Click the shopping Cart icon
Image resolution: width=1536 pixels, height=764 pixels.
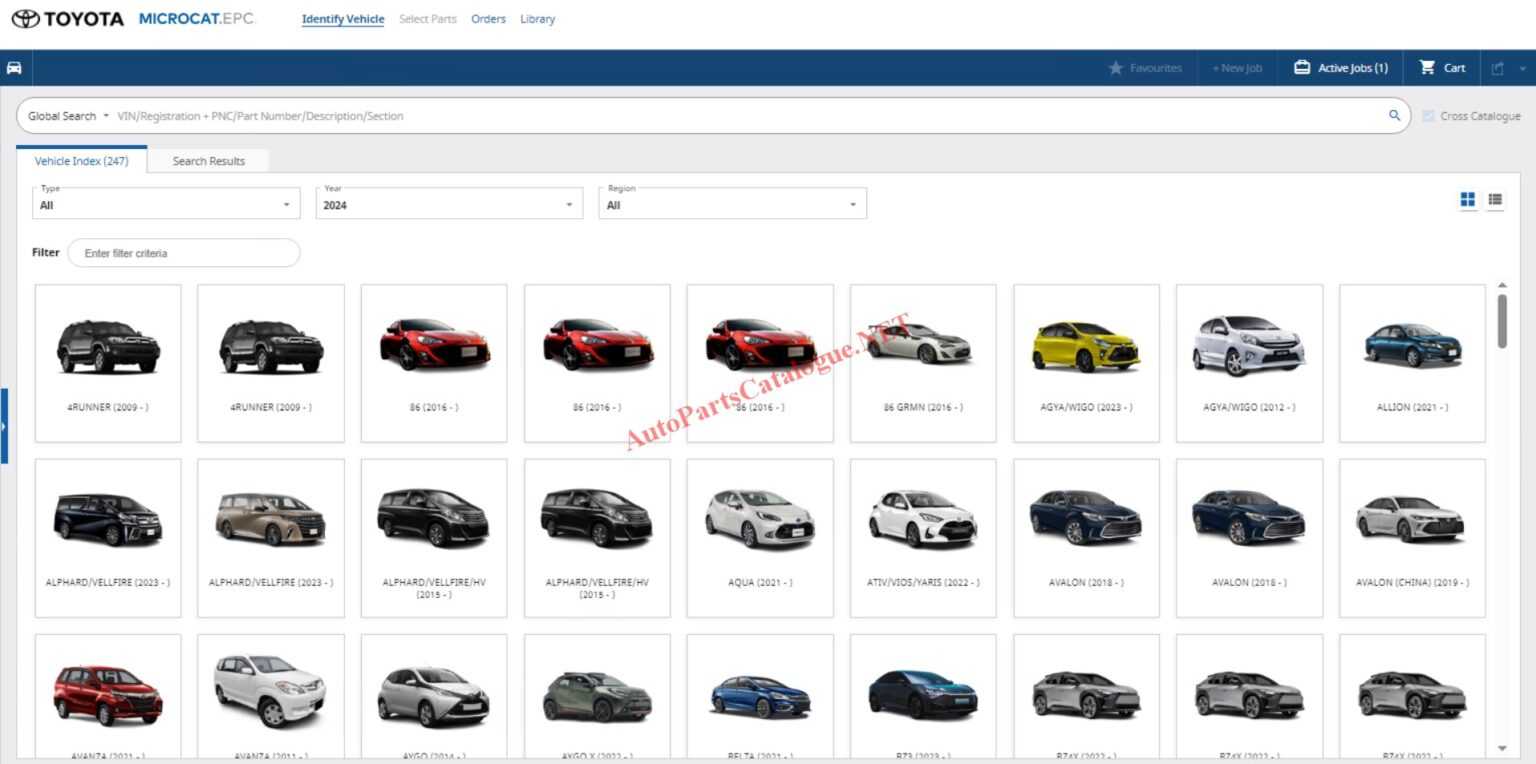1428,67
